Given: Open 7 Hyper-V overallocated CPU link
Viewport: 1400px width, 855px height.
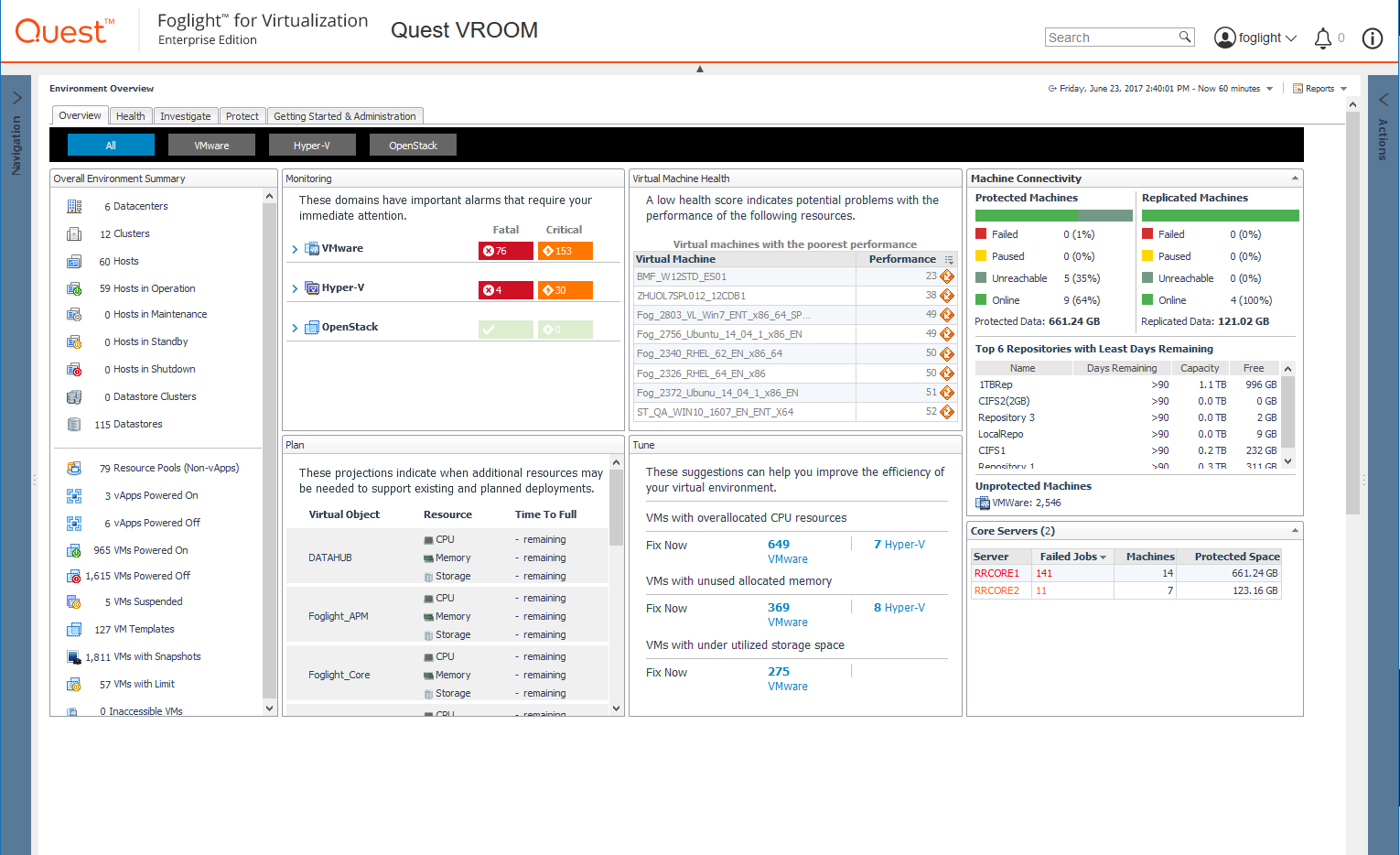Looking at the screenshot, I should click(899, 545).
